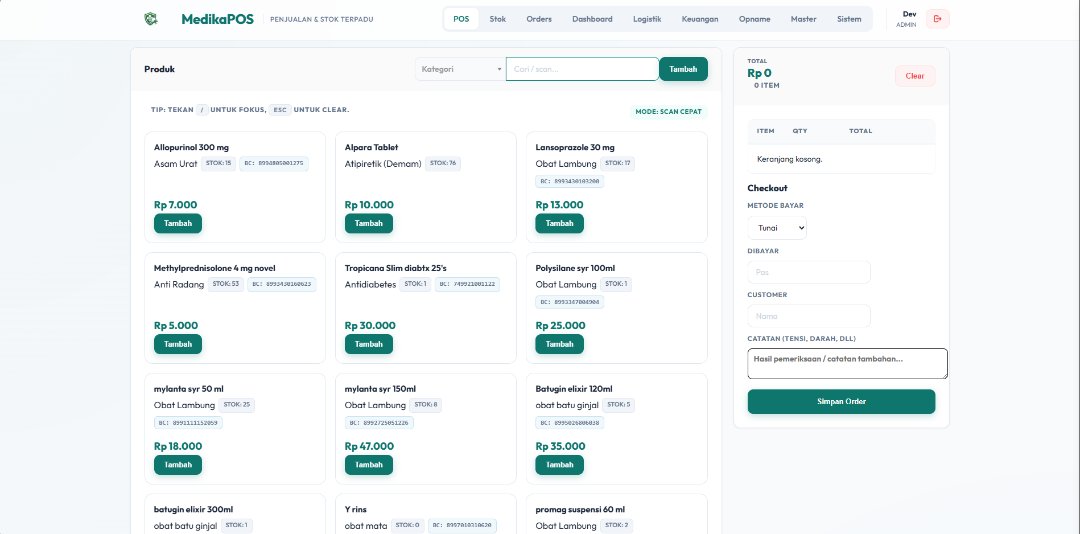The image size is (1080, 534).
Task: Open the Logistik tab
Action: (x=647, y=19)
